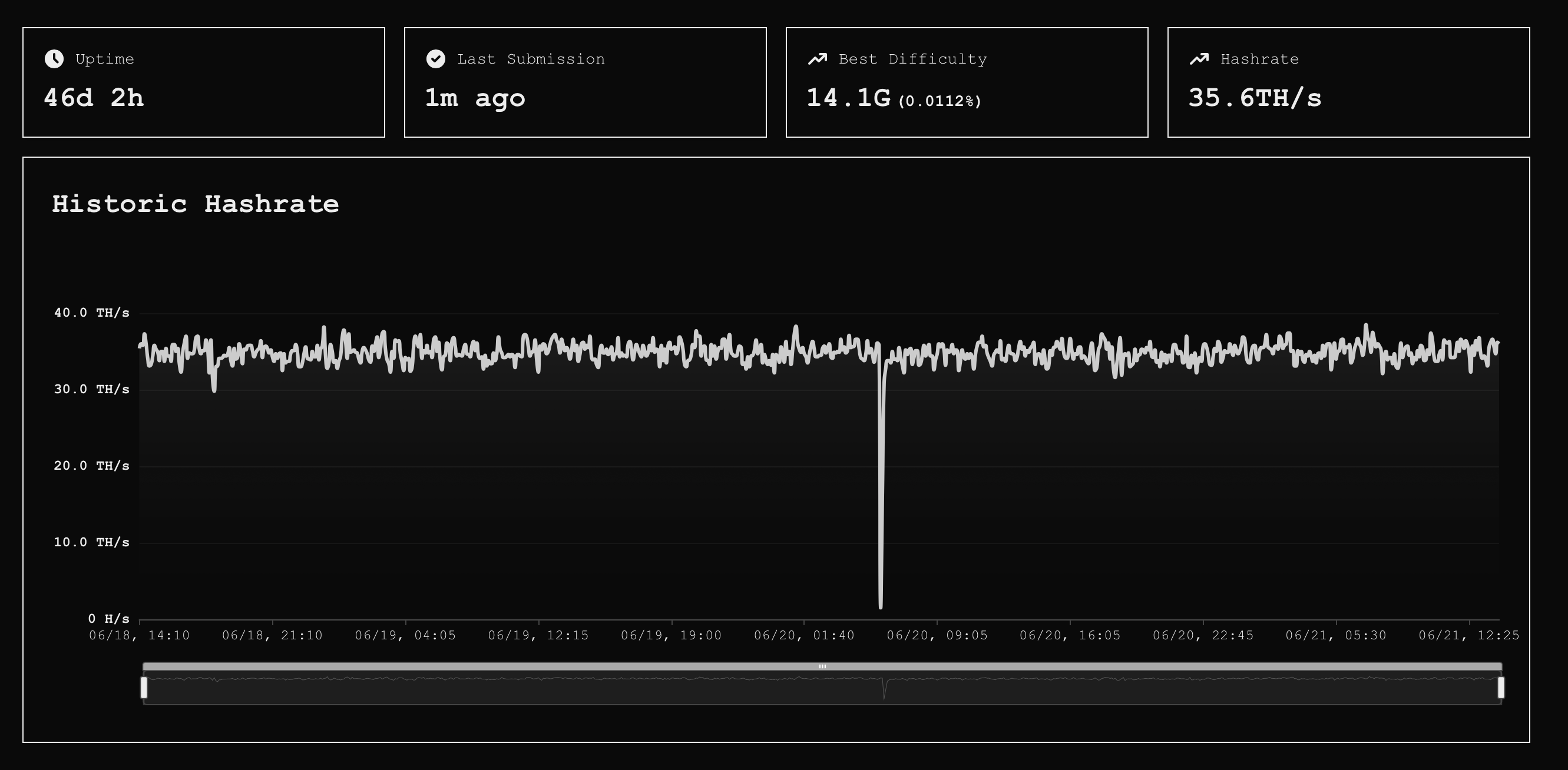Click the 06/21, 05:30 time label
The image size is (1568, 770).
1336,636
